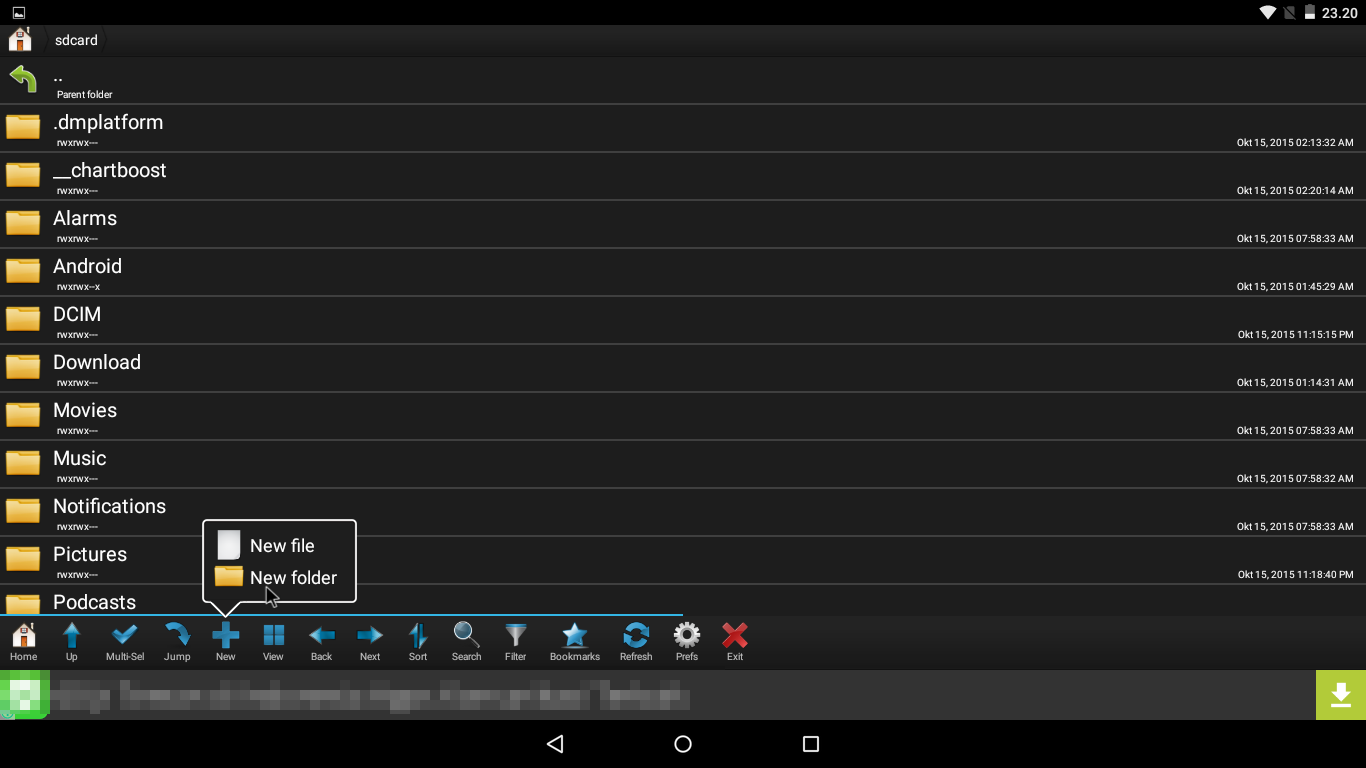
Task: Enable Multi-Sel checkmark mode
Action: point(125,641)
